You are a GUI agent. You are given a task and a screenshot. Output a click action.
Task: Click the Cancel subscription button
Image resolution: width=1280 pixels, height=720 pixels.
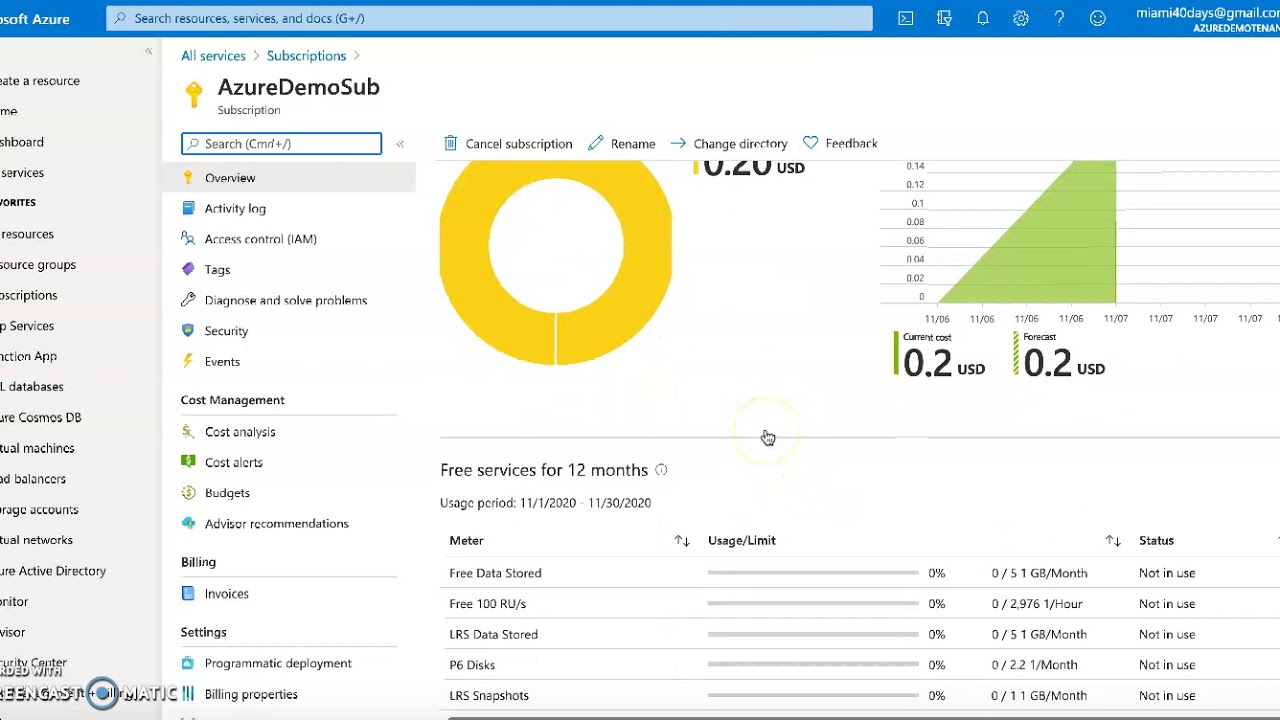(x=508, y=143)
